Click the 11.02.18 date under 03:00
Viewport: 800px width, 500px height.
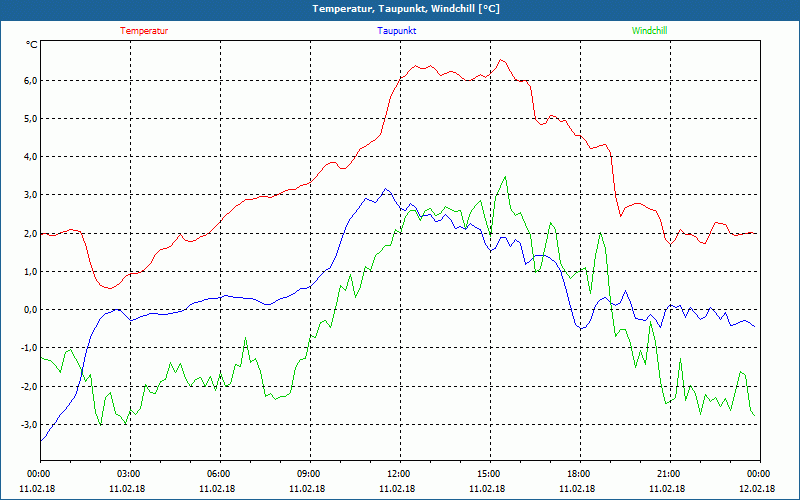(x=127, y=489)
